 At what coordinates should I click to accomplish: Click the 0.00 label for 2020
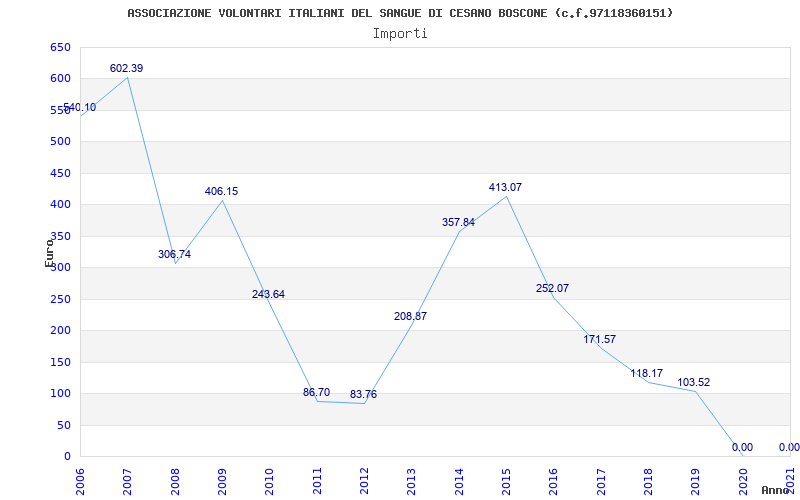pos(742,447)
